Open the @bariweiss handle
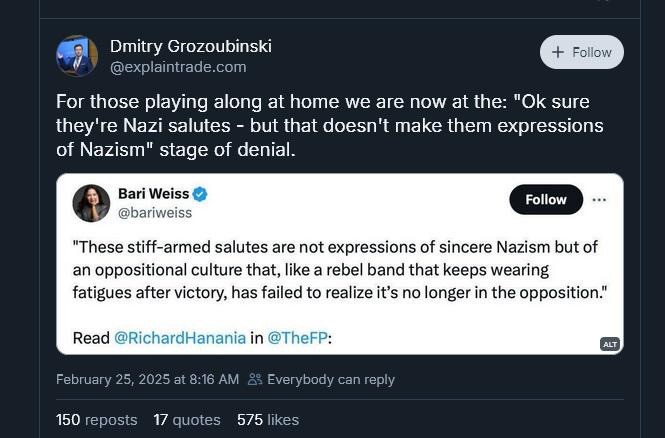This screenshot has width=665, height=438. [155, 212]
